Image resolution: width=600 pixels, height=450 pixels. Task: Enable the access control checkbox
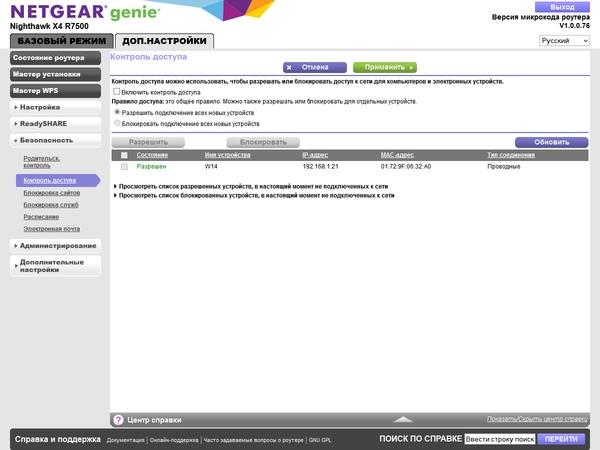coord(116,92)
